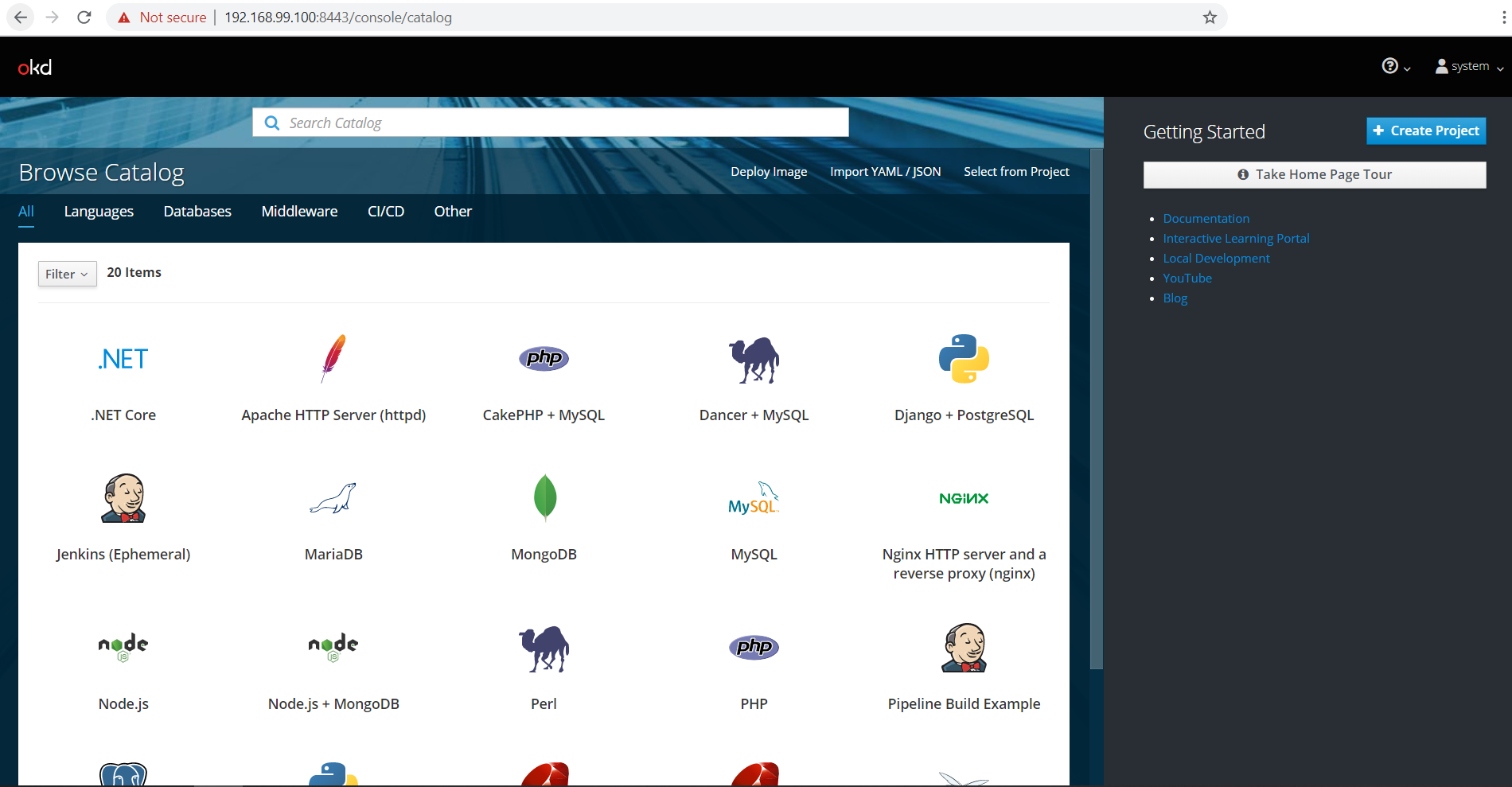Switch to the Databases tab
The height and width of the screenshot is (787, 1512).
pos(197,212)
